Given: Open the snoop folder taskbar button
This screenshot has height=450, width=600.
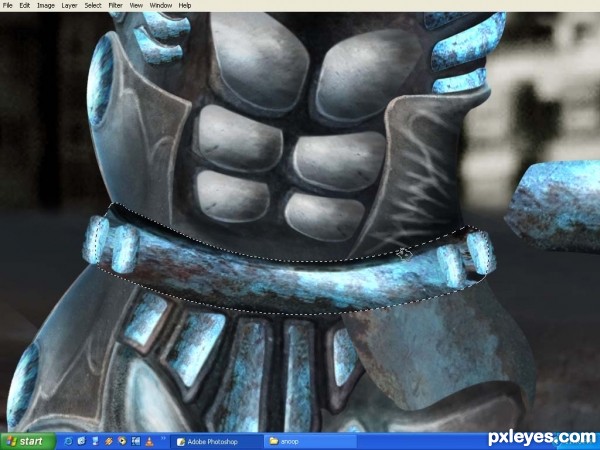Looking at the screenshot, I should point(310,442).
